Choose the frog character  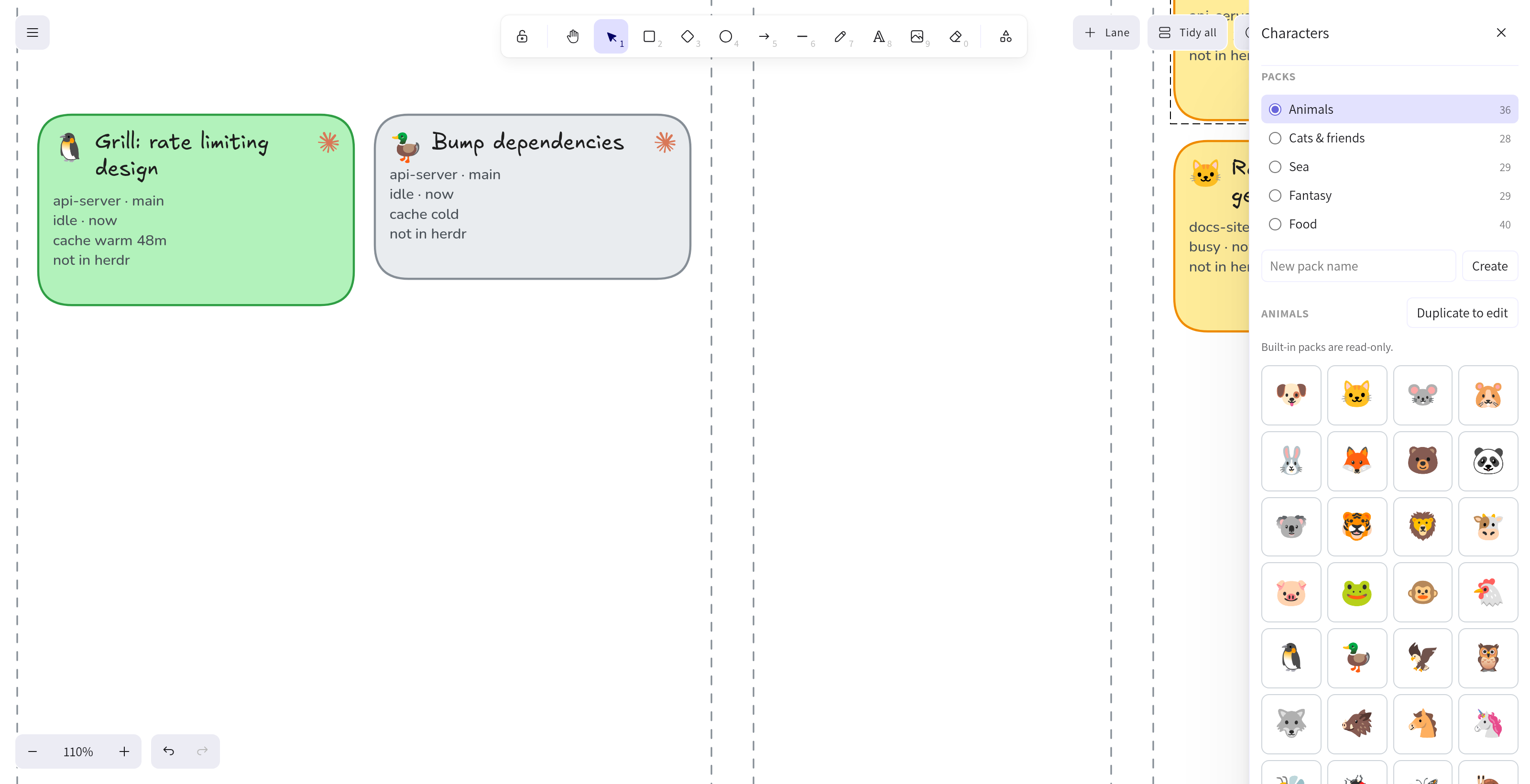[1357, 592]
